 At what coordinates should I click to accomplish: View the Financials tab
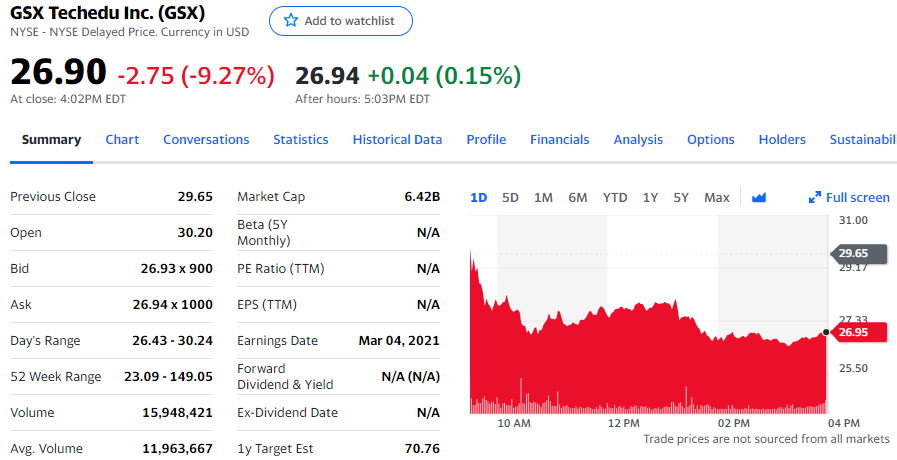pyautogui.click(x=560, y=140)
